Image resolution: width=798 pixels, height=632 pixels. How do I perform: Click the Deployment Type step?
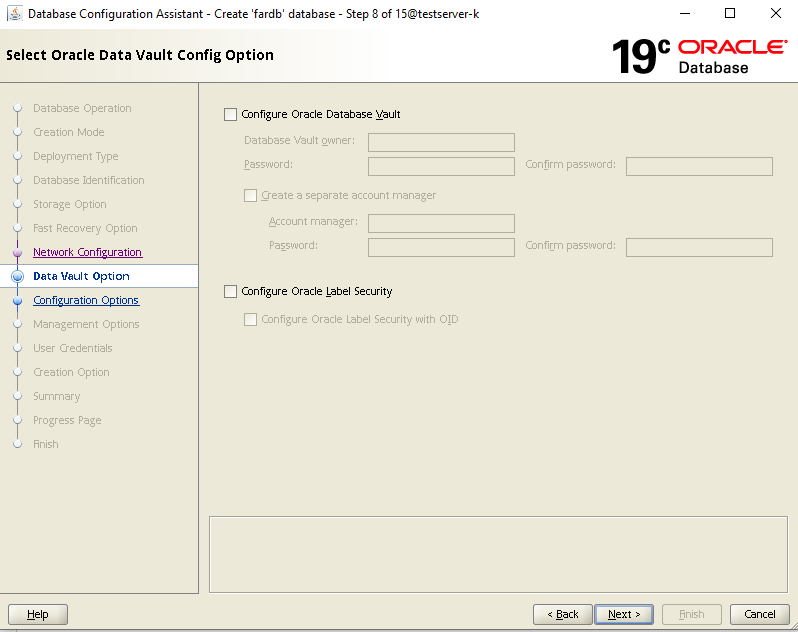pyautogui.click(x=75, y=156)
